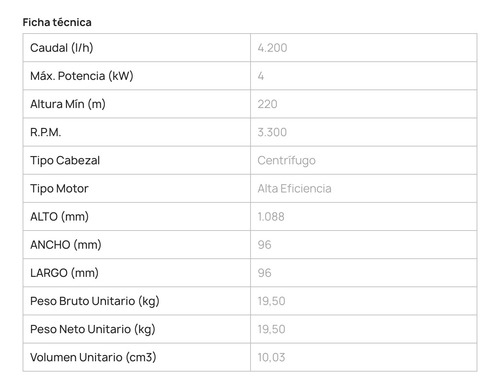Select the R.P.M. row label
Viewport: 500px width, 389px height.
(46, 132)
